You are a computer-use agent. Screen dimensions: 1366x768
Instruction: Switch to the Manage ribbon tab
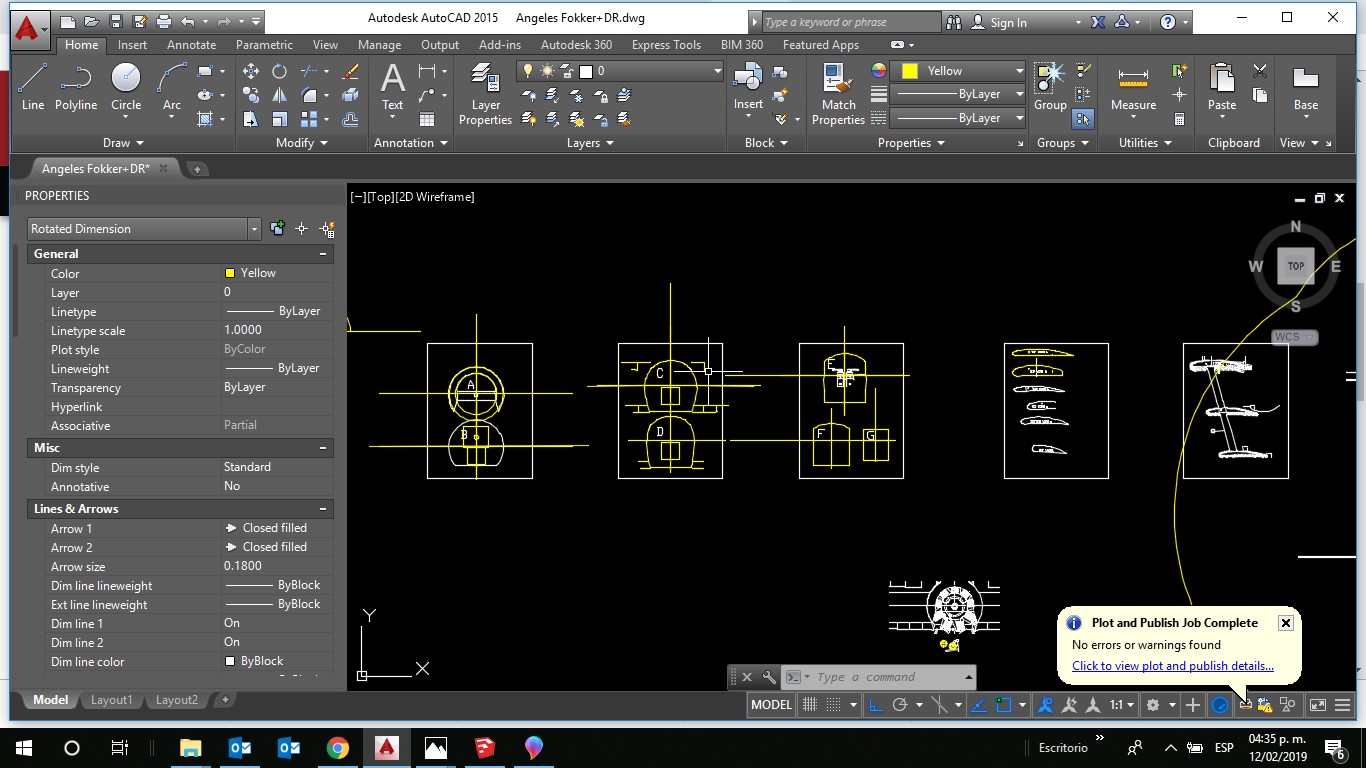pyautogui.click(x=379, y=45)
